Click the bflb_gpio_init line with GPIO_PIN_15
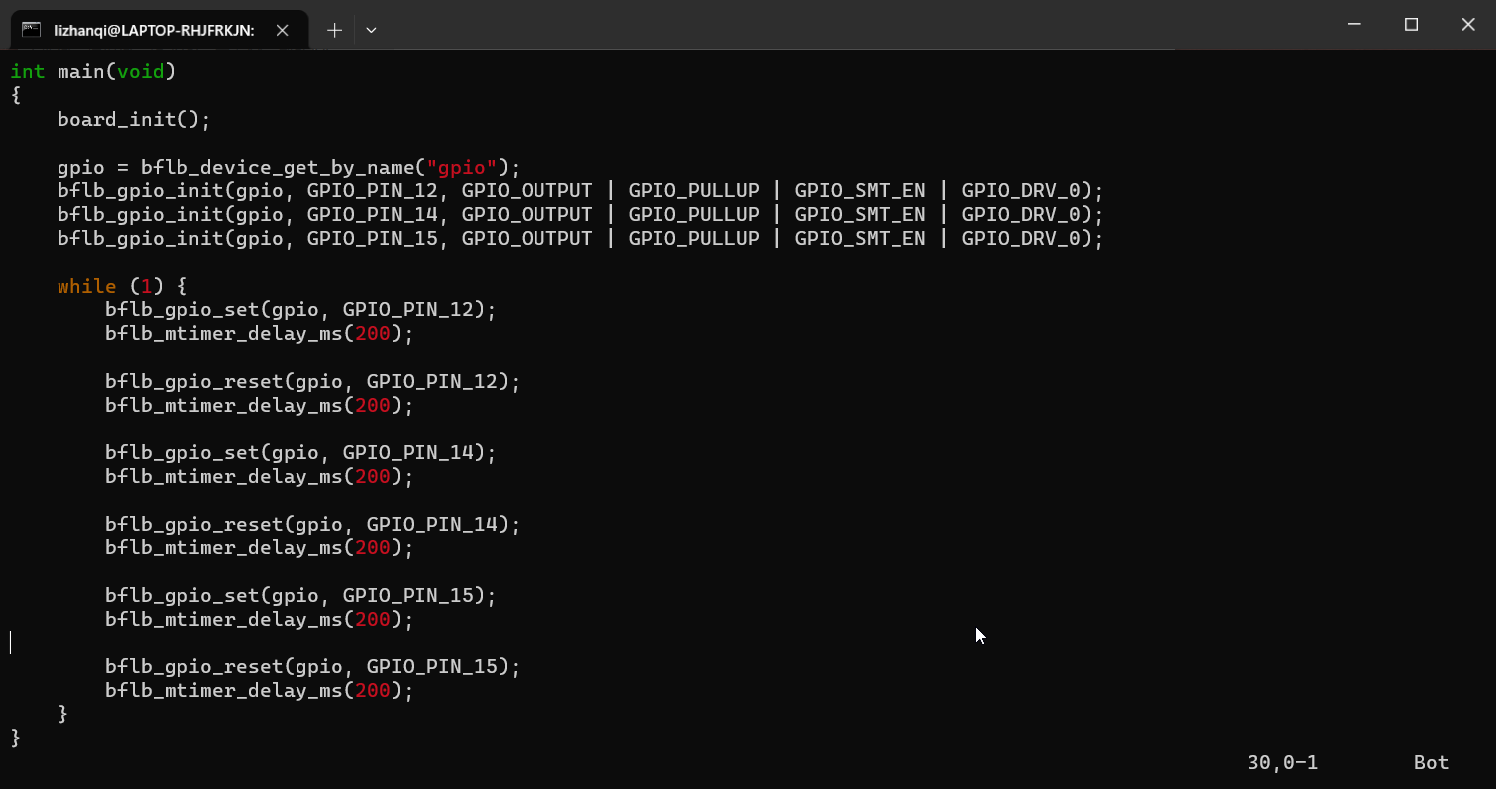Viewport: 1496px width, 789px height. 580,239
